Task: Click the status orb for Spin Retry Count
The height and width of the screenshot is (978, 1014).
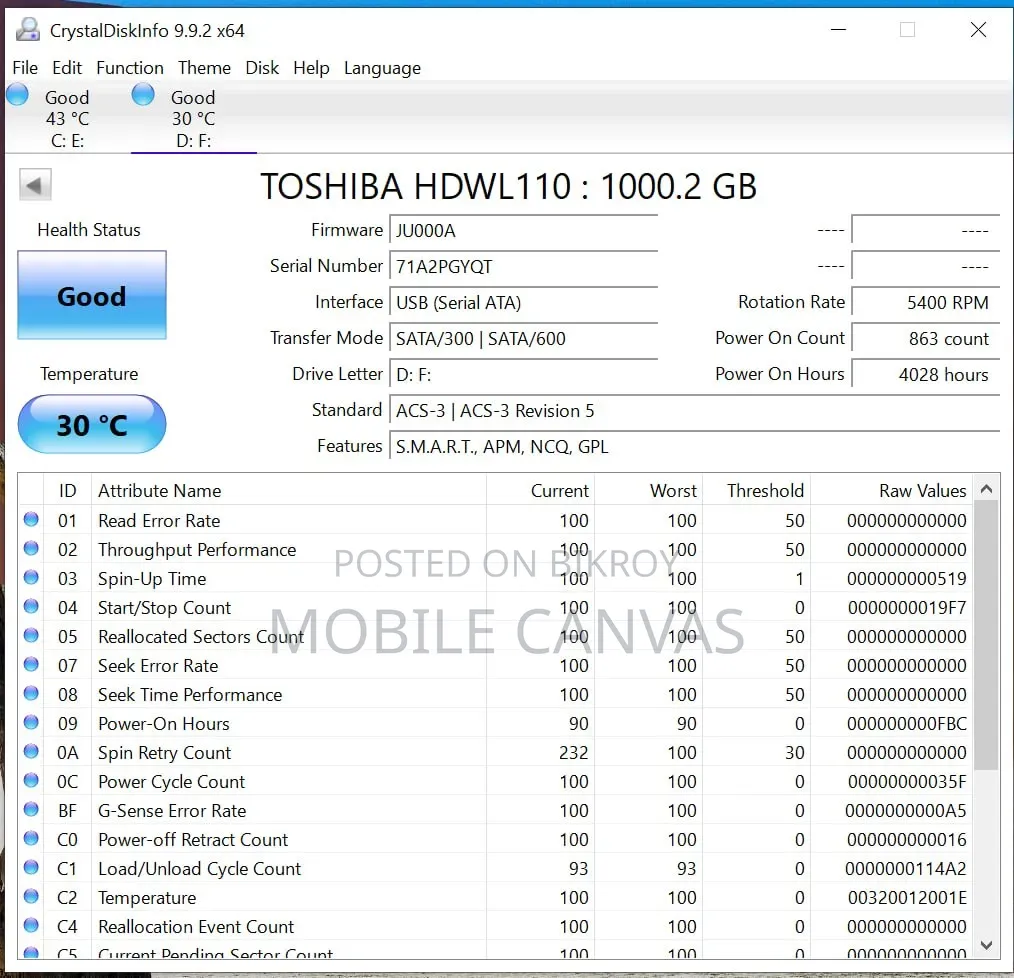Action: [x=31, y=751]
